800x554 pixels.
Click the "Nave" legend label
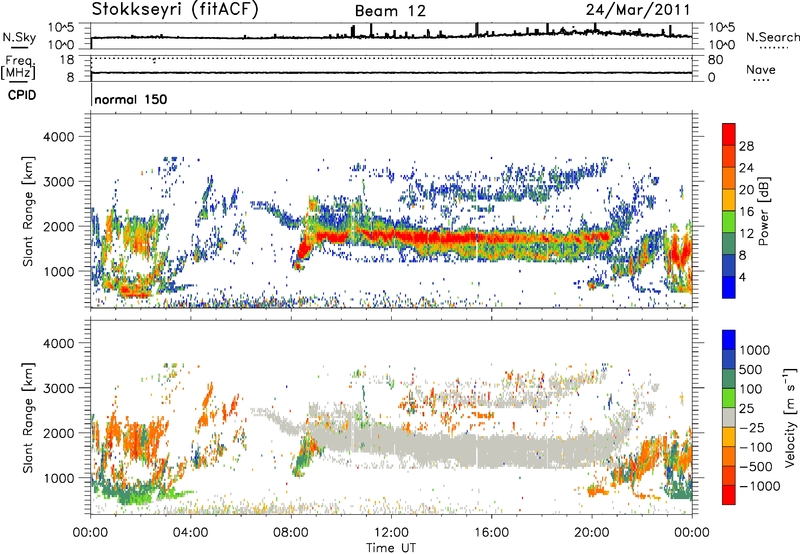tap(761, 69)
